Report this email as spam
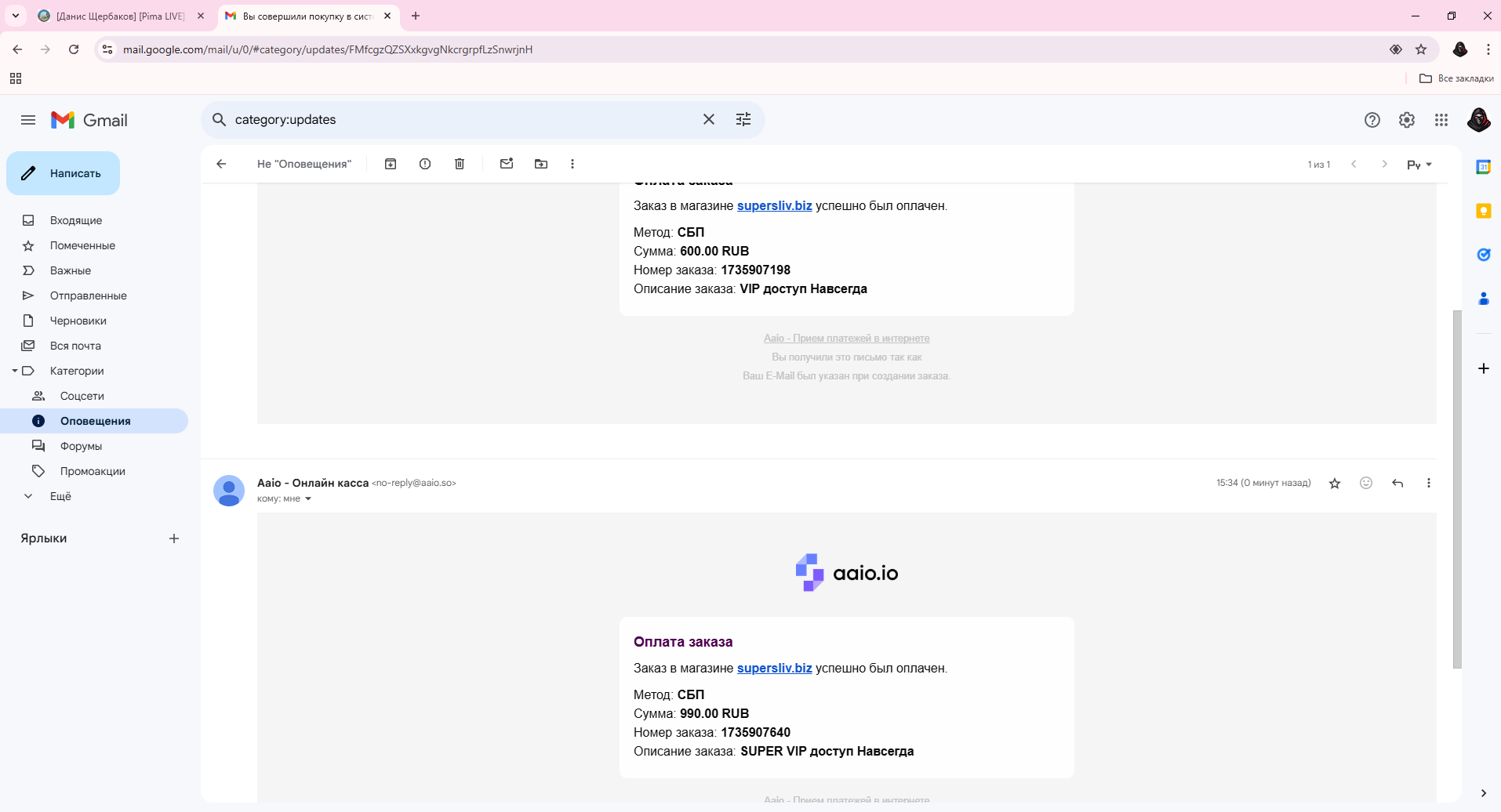The width and height of the screenshot is (1501, 812). (425, 164)
